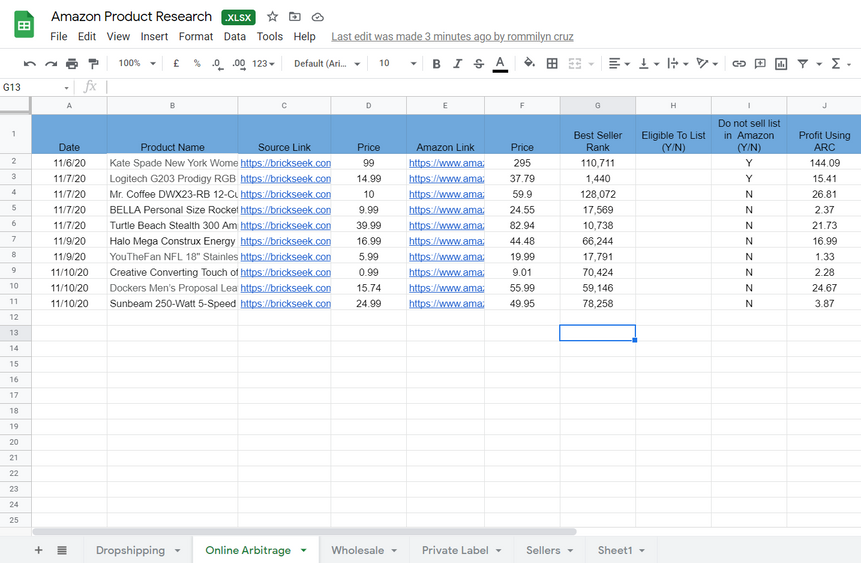Screen dimensions: 861x563
Task: Open the Format menu
Action: click(x=195, y=37)
